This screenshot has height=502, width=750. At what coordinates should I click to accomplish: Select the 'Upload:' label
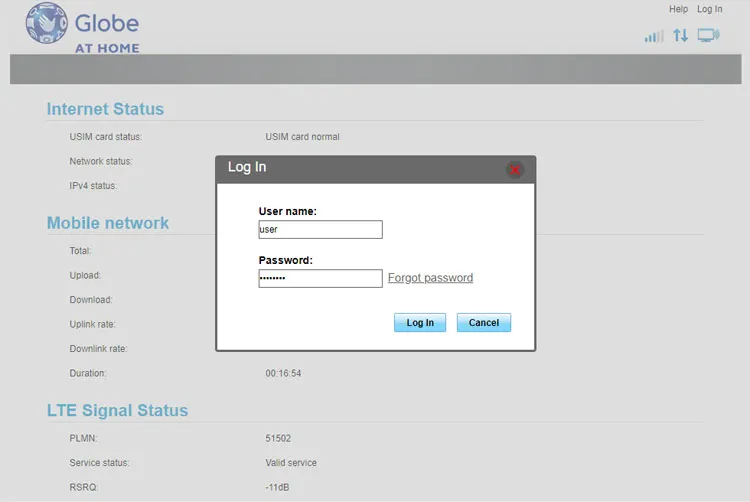pyautogui.click(x=85, y=275)
